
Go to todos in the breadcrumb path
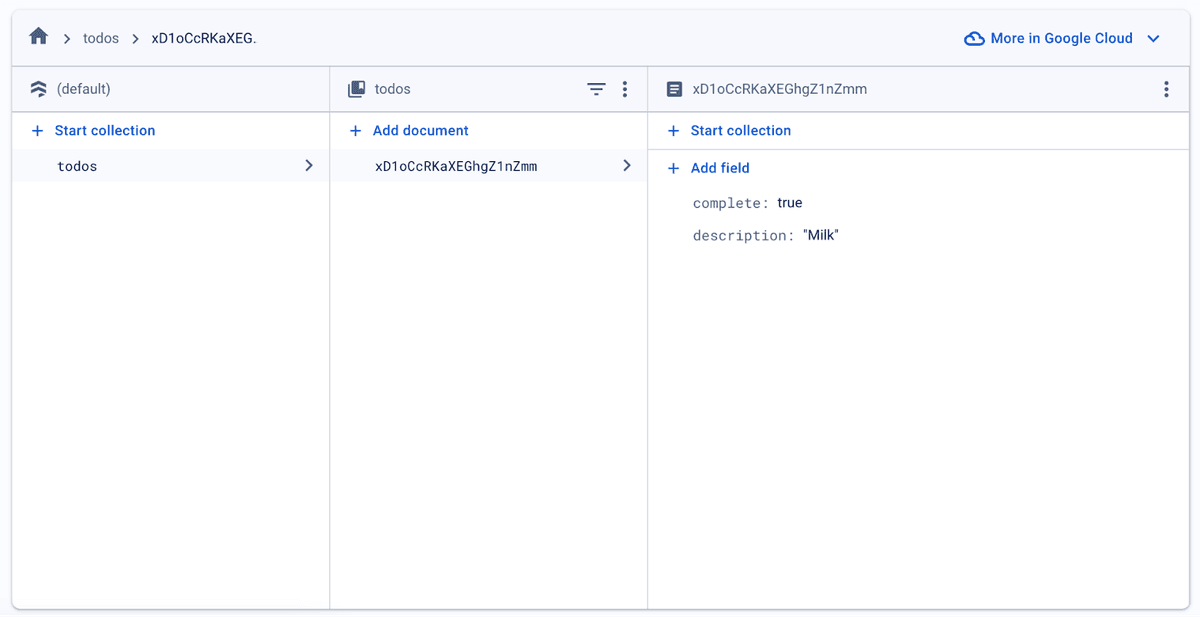(101, 39)
